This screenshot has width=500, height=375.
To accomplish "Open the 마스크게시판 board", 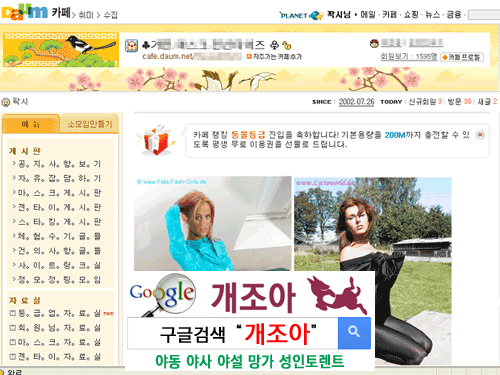I will coord(59,193).
